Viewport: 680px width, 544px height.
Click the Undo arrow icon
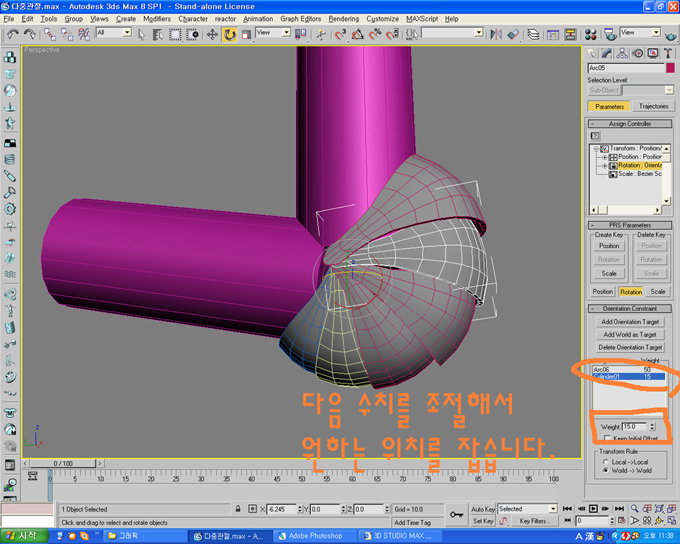12,34
